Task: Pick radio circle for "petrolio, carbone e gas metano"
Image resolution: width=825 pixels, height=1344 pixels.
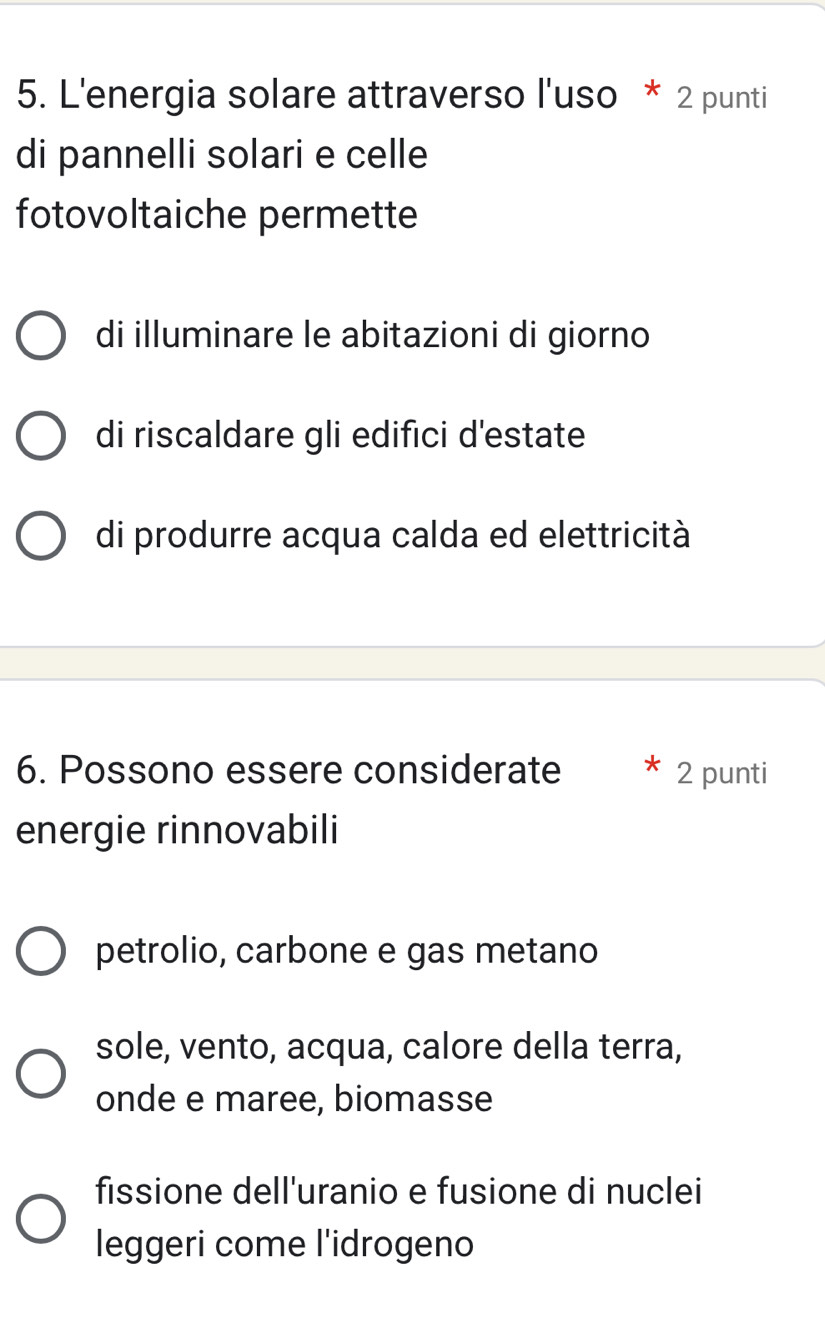Action: (41, 951)
